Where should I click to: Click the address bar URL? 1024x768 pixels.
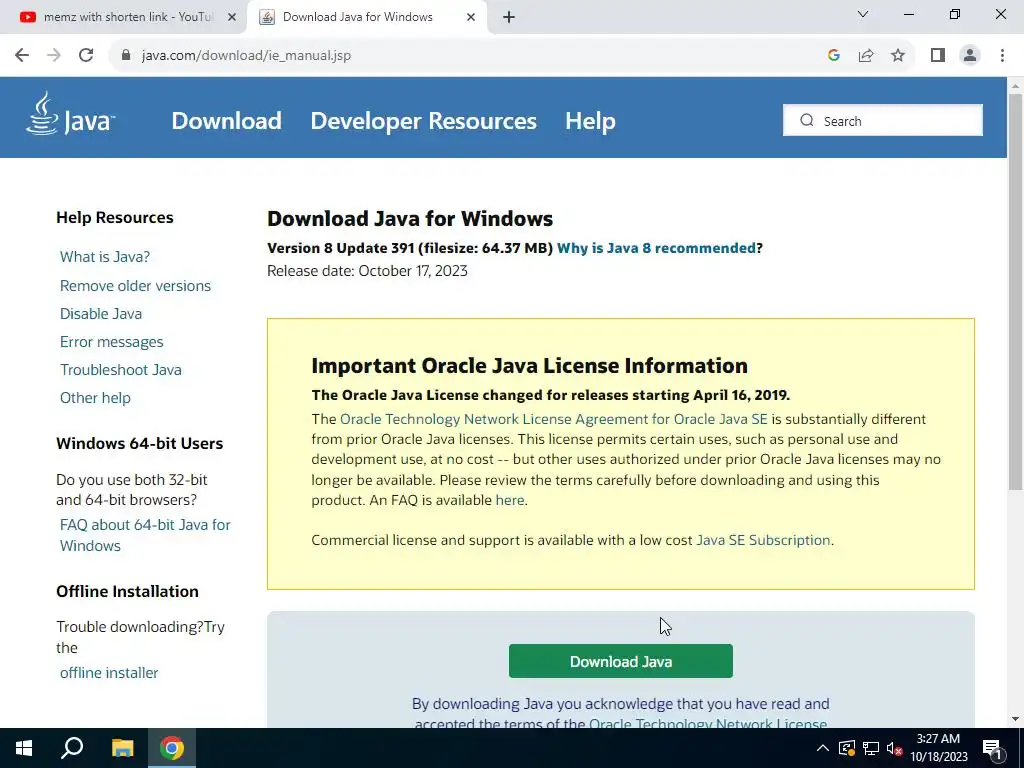tap(246, 56)
